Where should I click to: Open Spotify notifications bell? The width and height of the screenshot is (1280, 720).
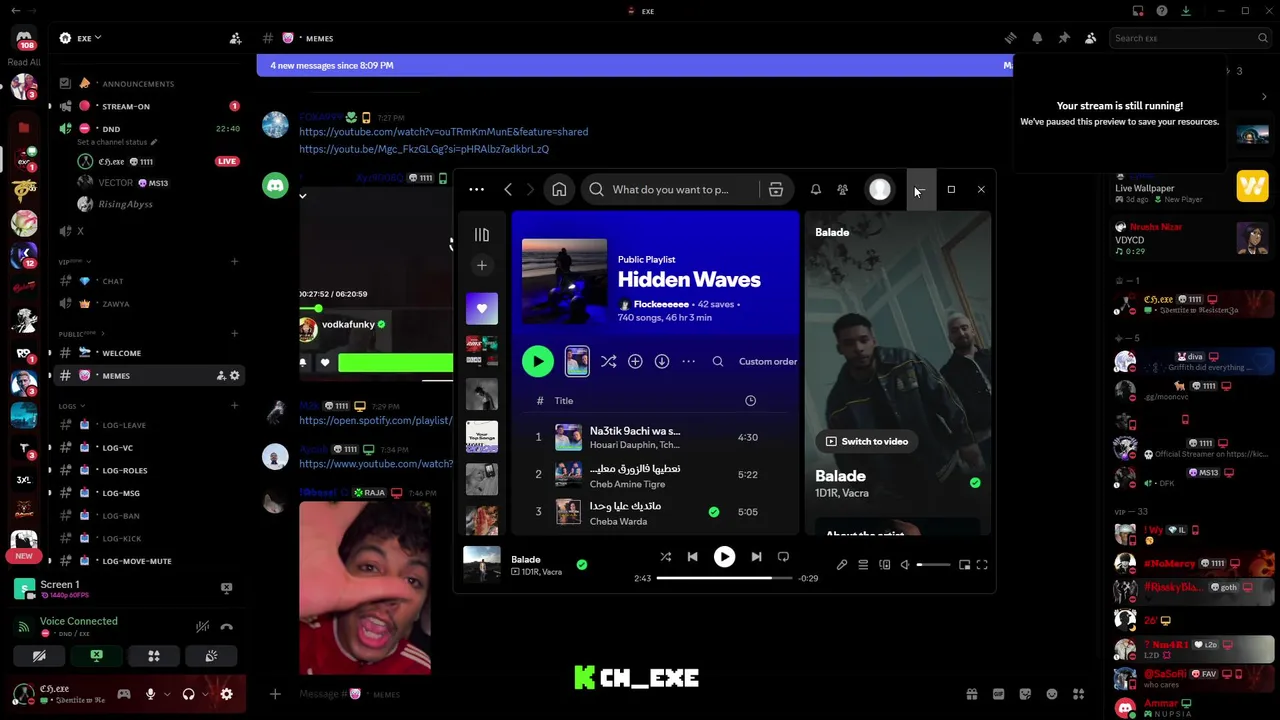816,190
